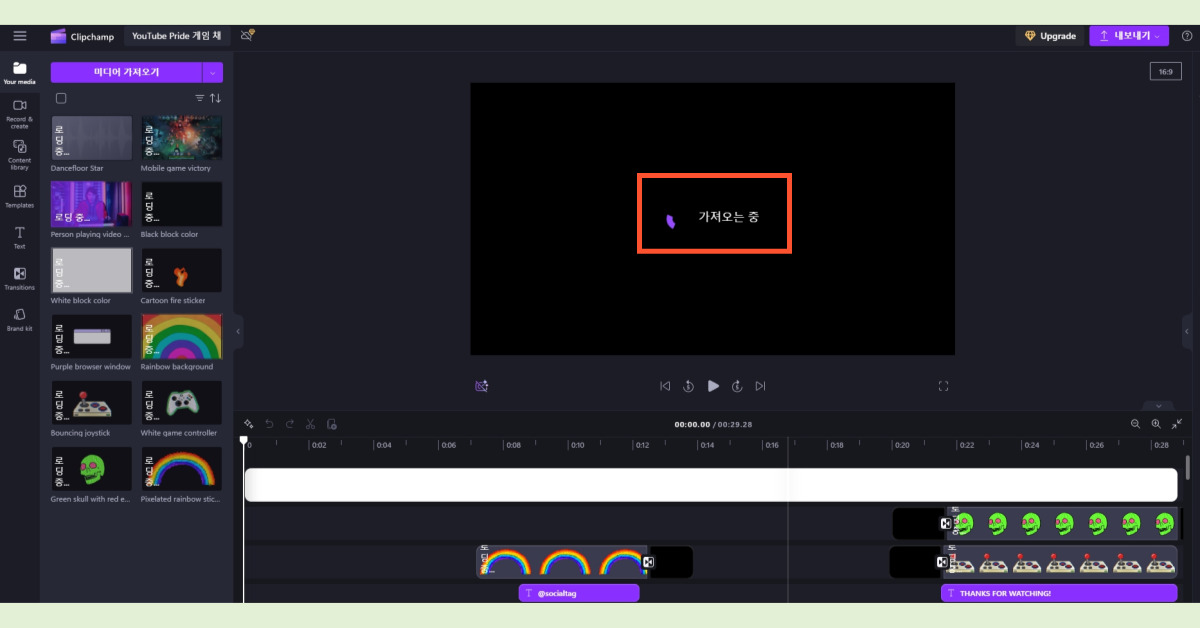Viewport: 1200px width, 628px height.
Task: Select Pixelated rainbow sticker thumbnail
Action: pyautogui.click(x=181, y=469)
